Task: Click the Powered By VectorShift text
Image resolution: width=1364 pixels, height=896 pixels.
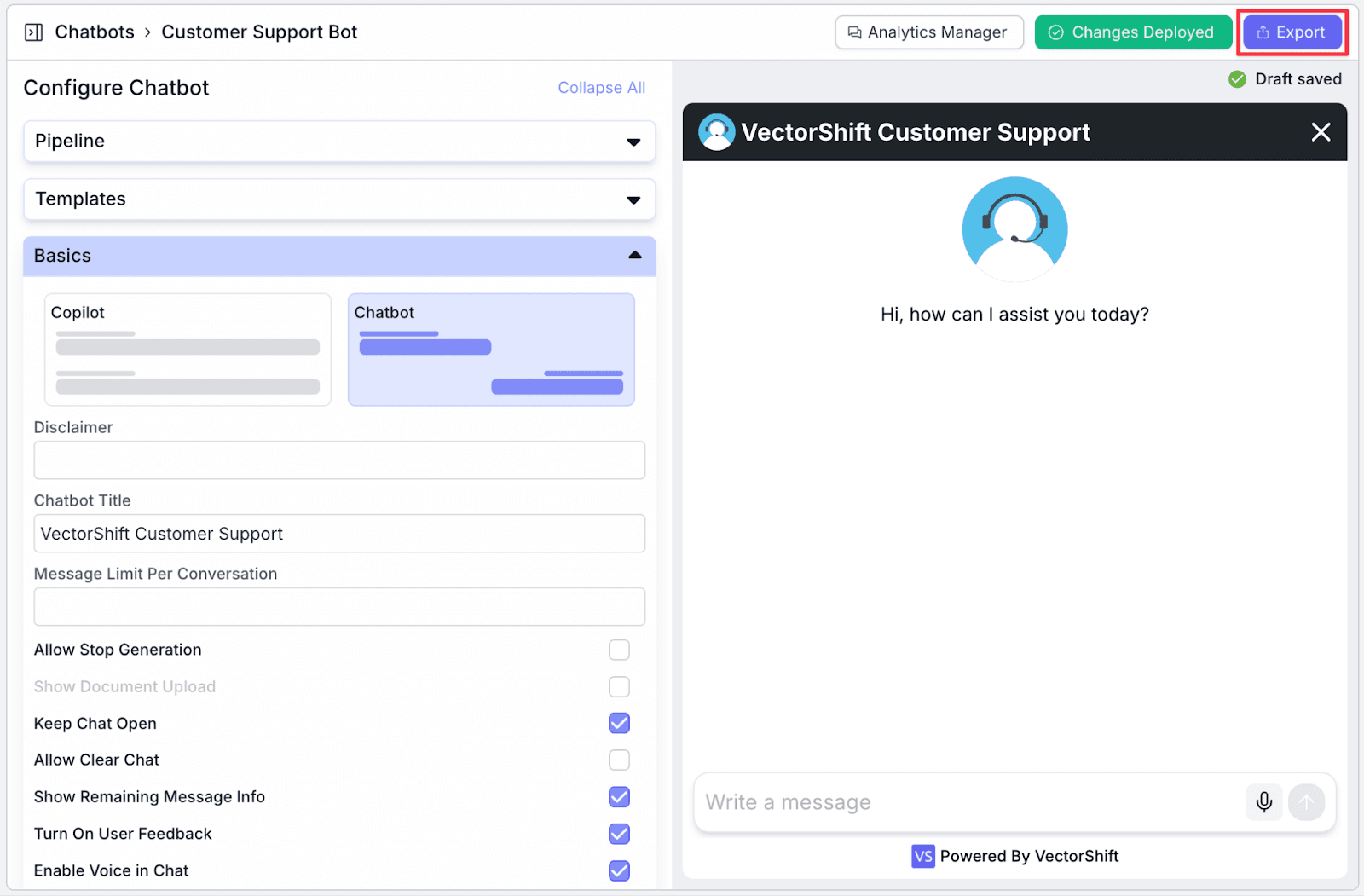Action: tap(1029, 856)
